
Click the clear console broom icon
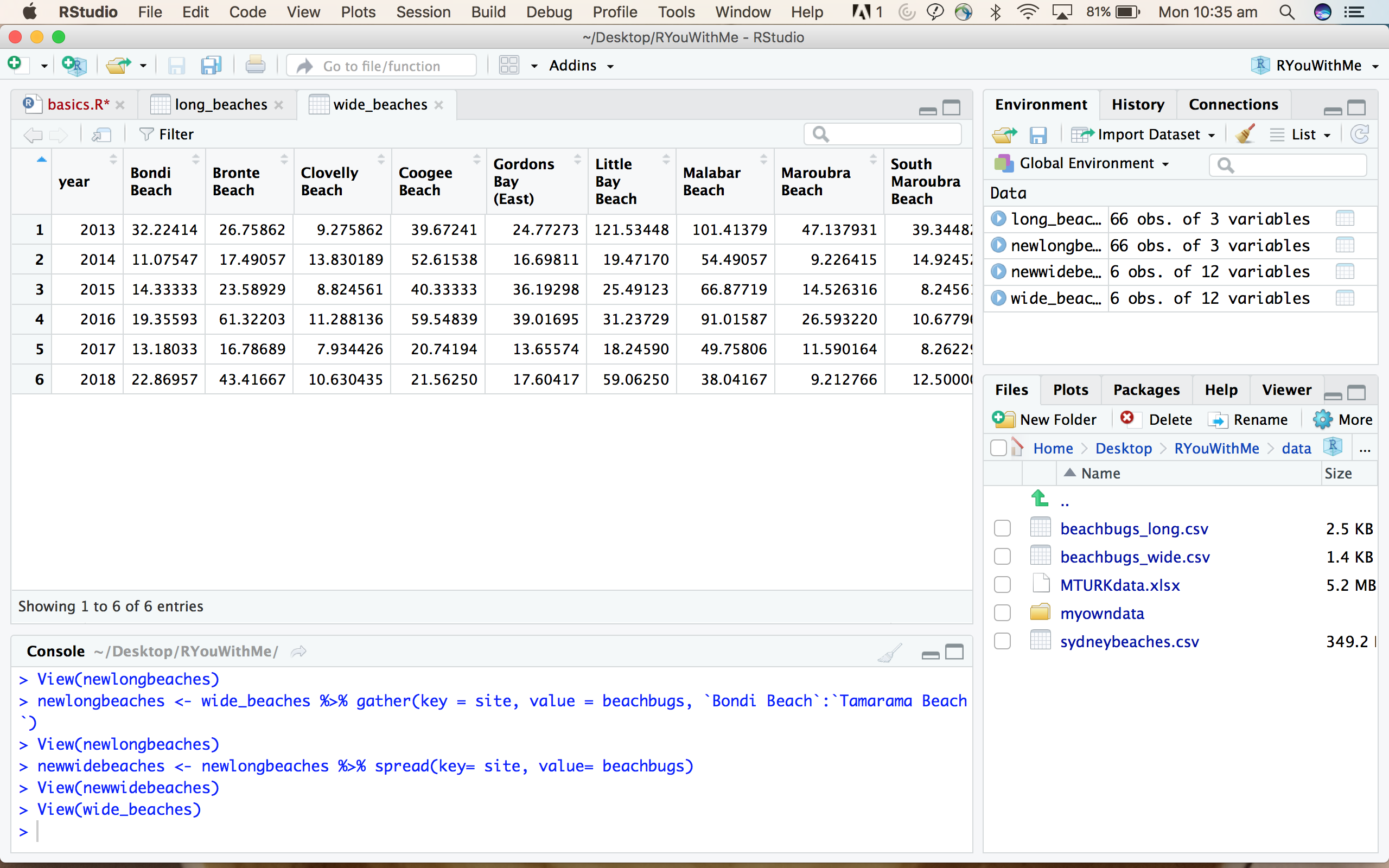pyautogui.click(x=890, y=652)
